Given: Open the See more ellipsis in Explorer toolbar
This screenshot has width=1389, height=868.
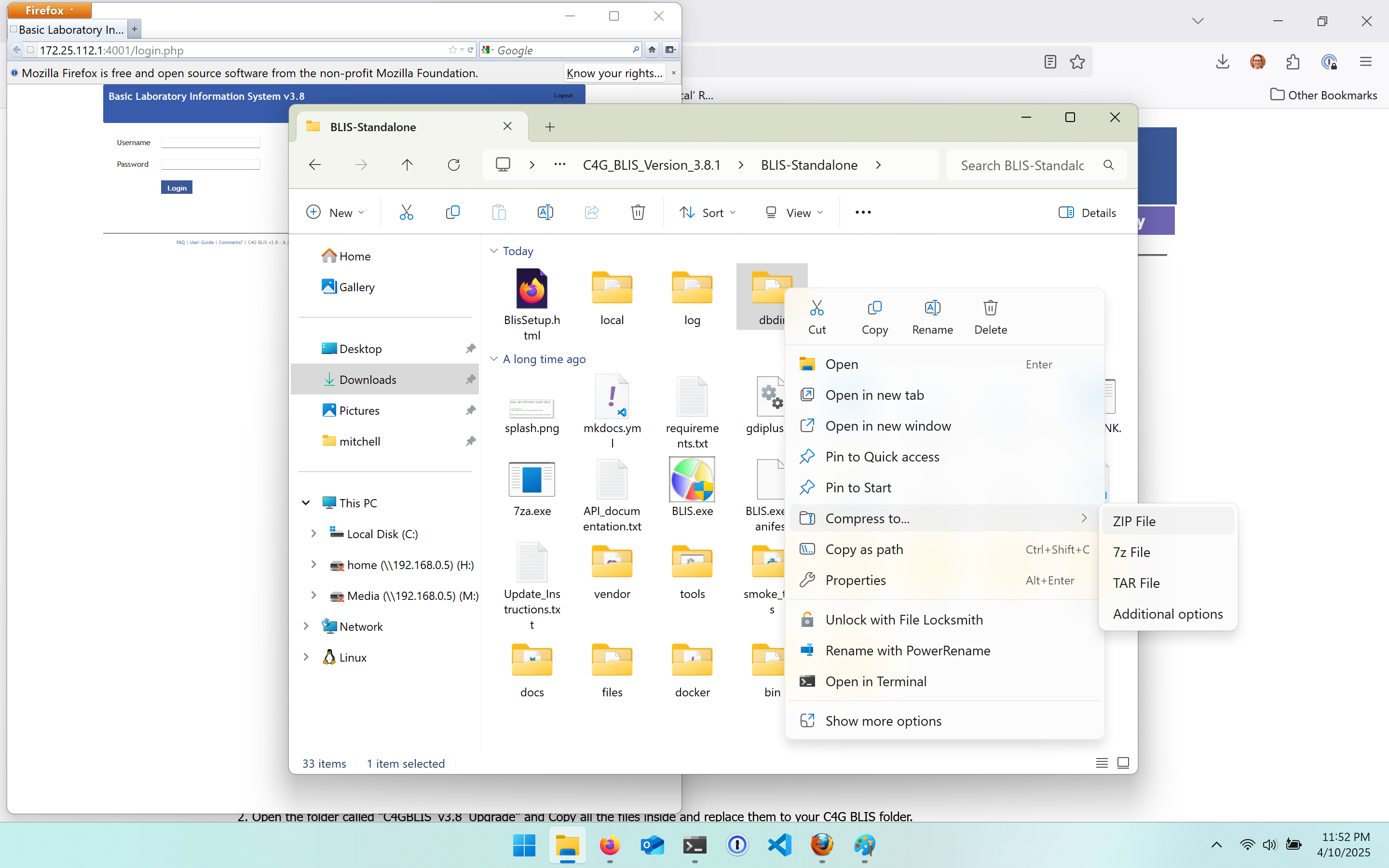Looking at the screenshot, I should point(863,212).
